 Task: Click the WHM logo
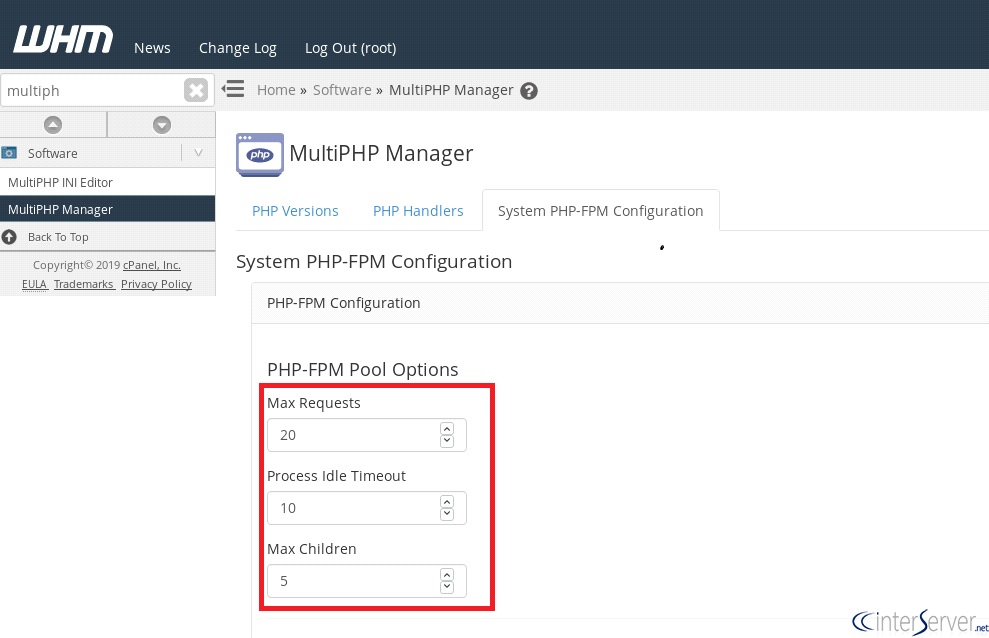pyautogui.click(x=63, y=39)
